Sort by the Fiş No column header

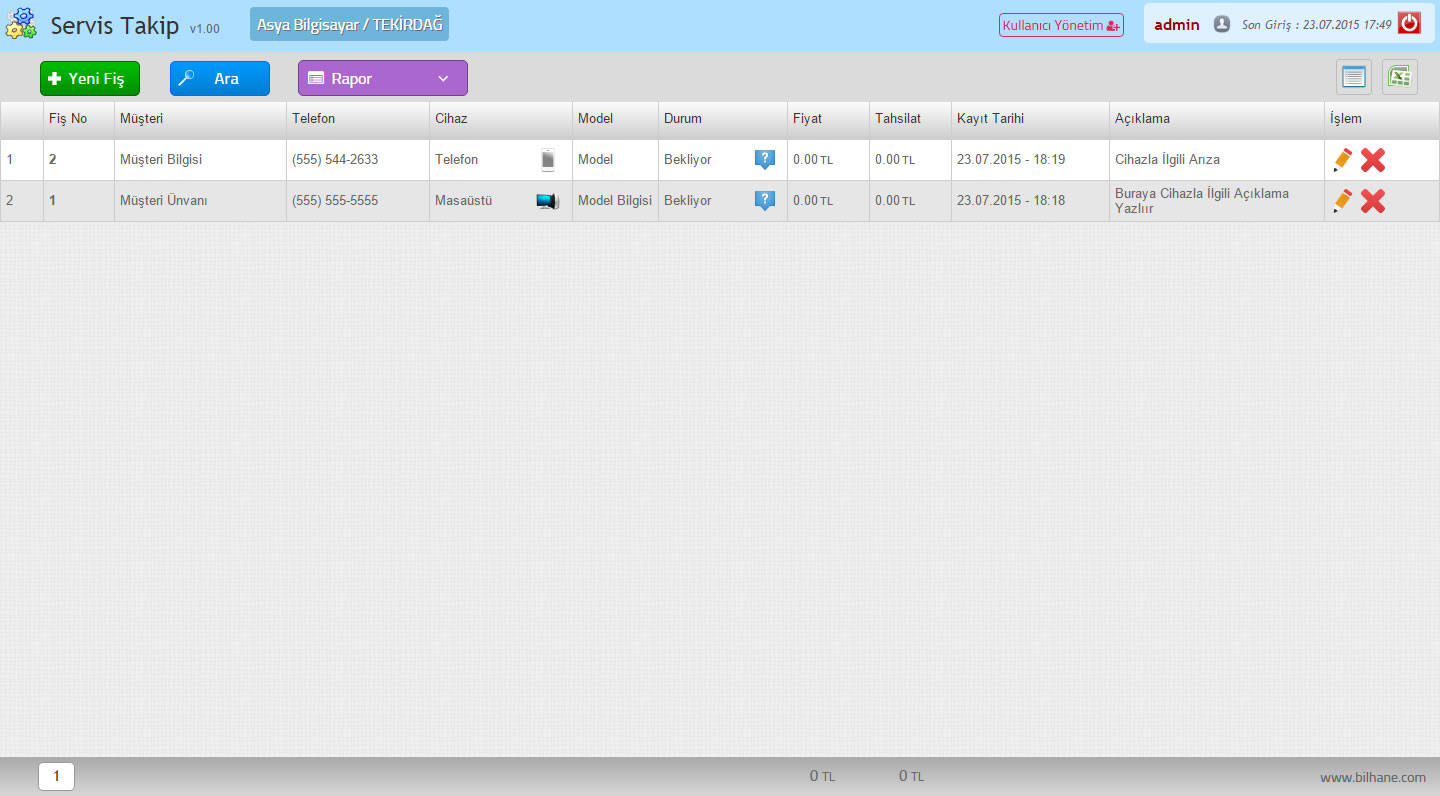click(x=68, y=118)
